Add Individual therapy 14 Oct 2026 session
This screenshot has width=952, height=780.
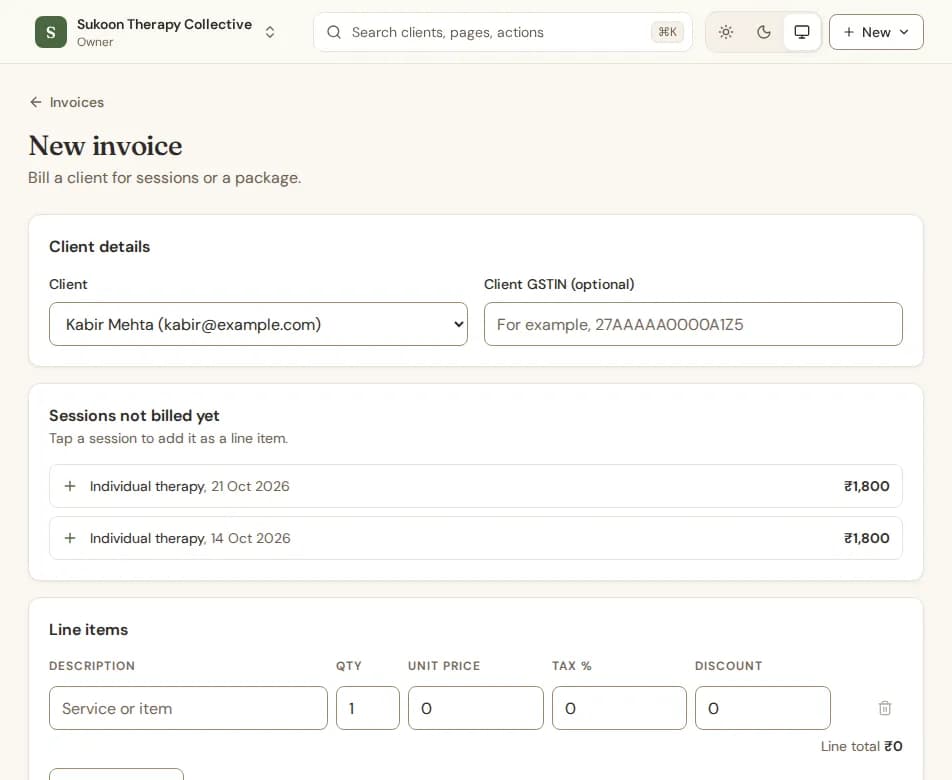[x=475, y=538]
